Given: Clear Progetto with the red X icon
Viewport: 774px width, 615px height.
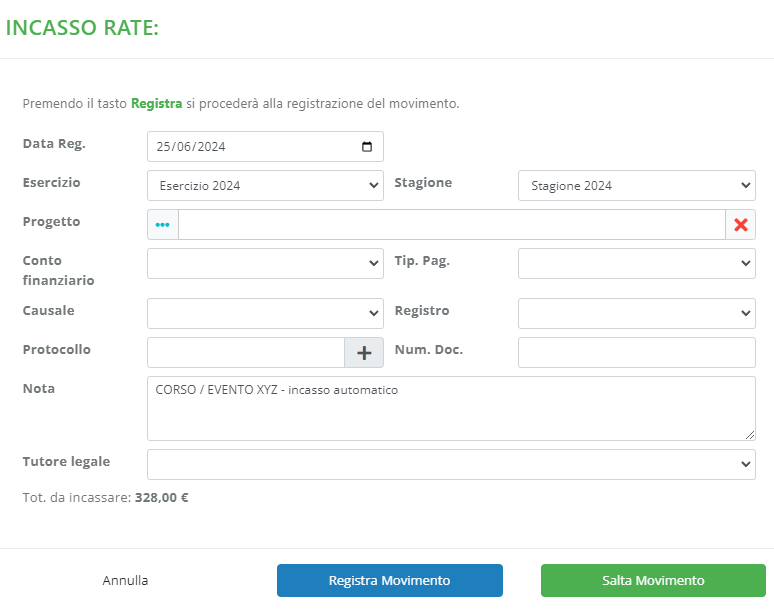Looking at the screenshot, I should [740, 225].
